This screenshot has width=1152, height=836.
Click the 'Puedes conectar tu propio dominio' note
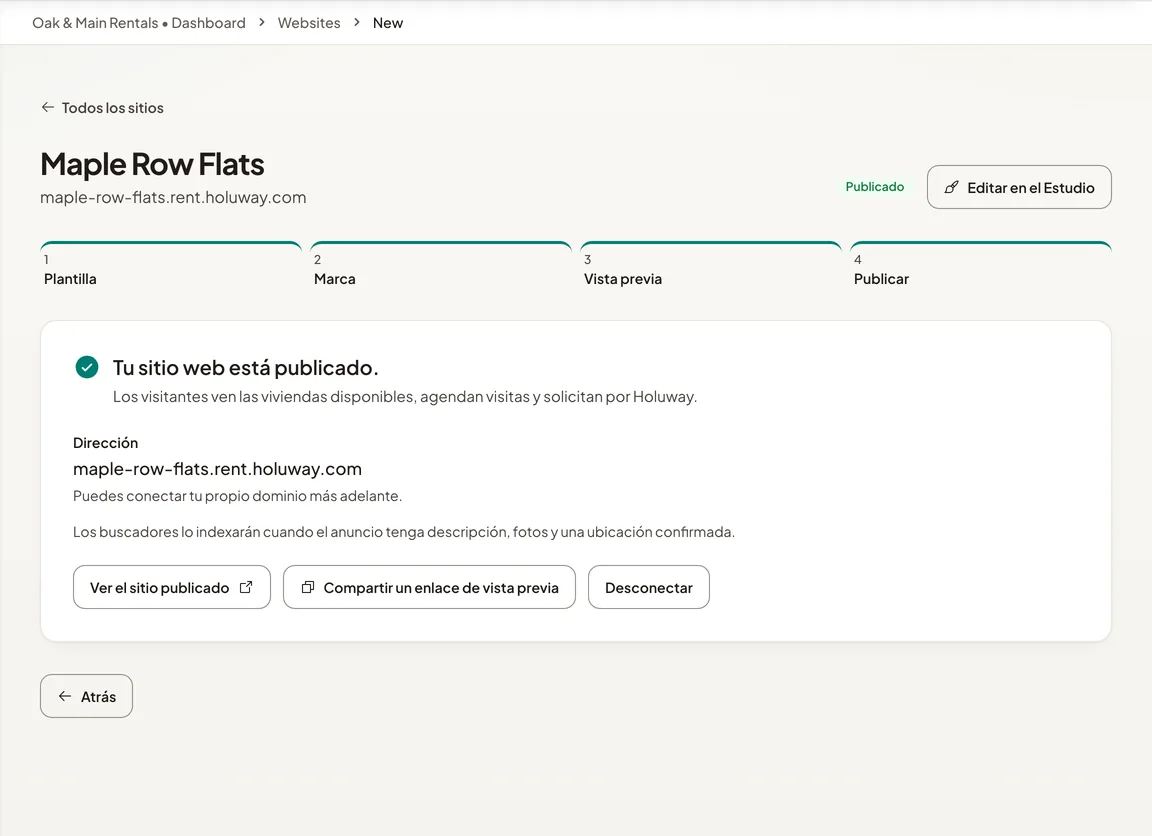coord(237,496)
